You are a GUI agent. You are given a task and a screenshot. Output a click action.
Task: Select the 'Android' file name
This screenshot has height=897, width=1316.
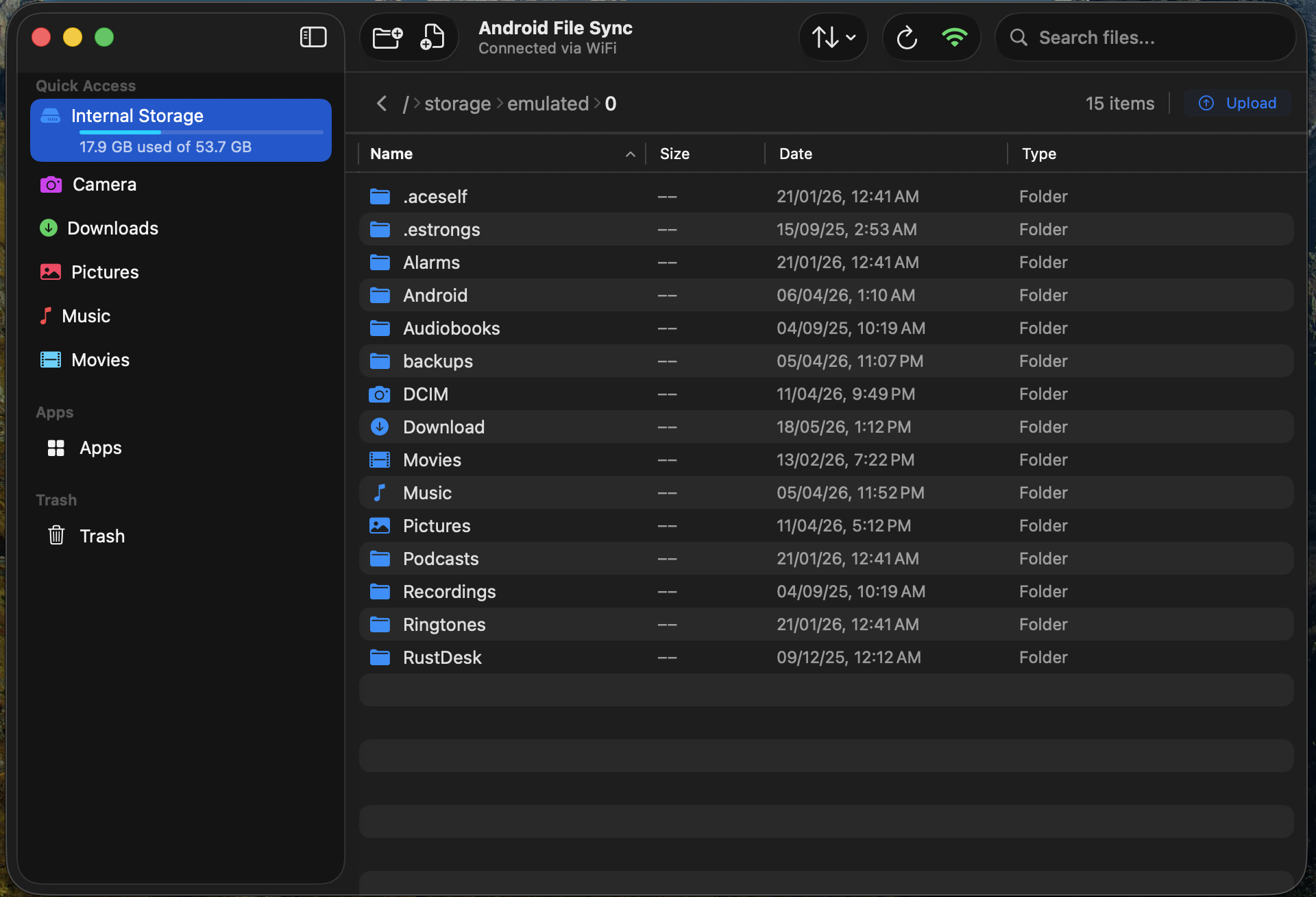435,296
